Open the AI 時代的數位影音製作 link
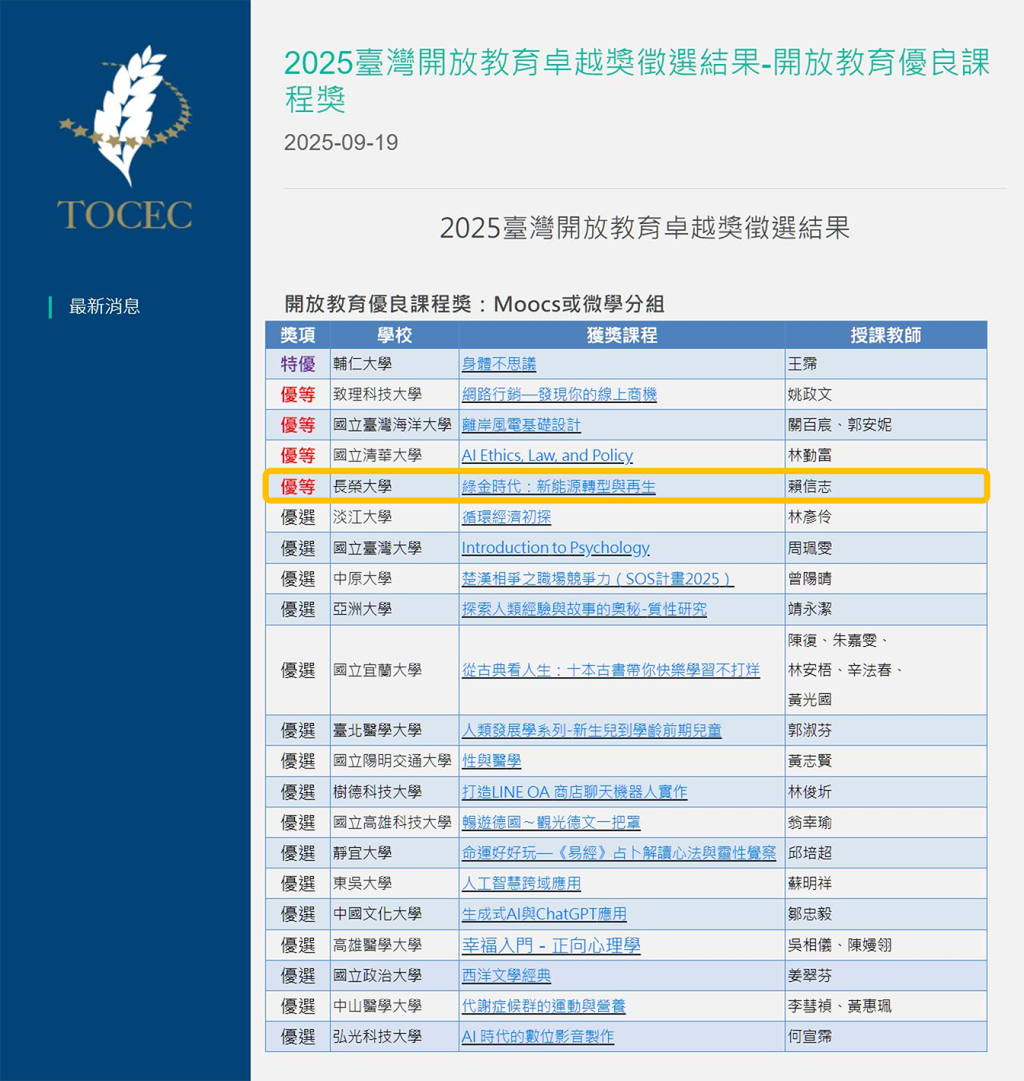1024x1081 pixels. [x=537, y=1037]
